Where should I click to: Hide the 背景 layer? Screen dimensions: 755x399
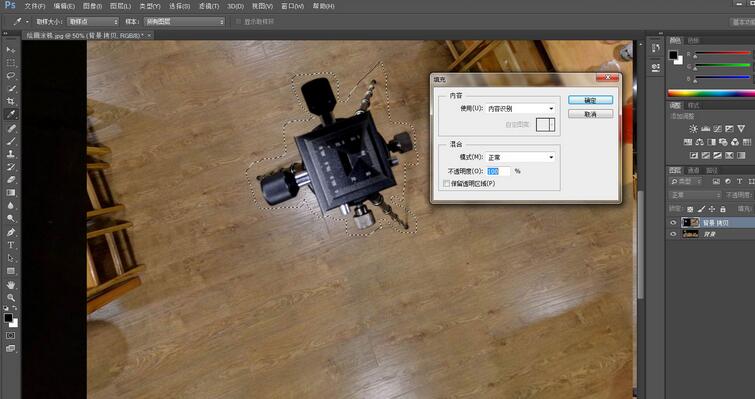[673, 234]
